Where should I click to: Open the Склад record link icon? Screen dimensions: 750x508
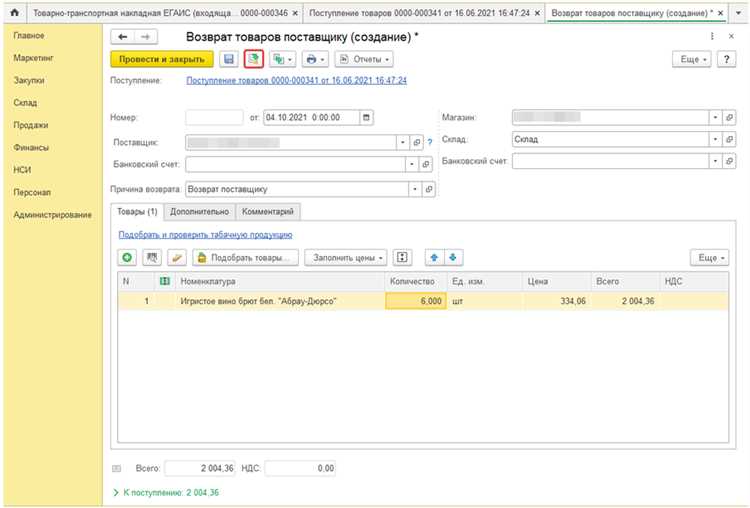(x=729, y=139)
